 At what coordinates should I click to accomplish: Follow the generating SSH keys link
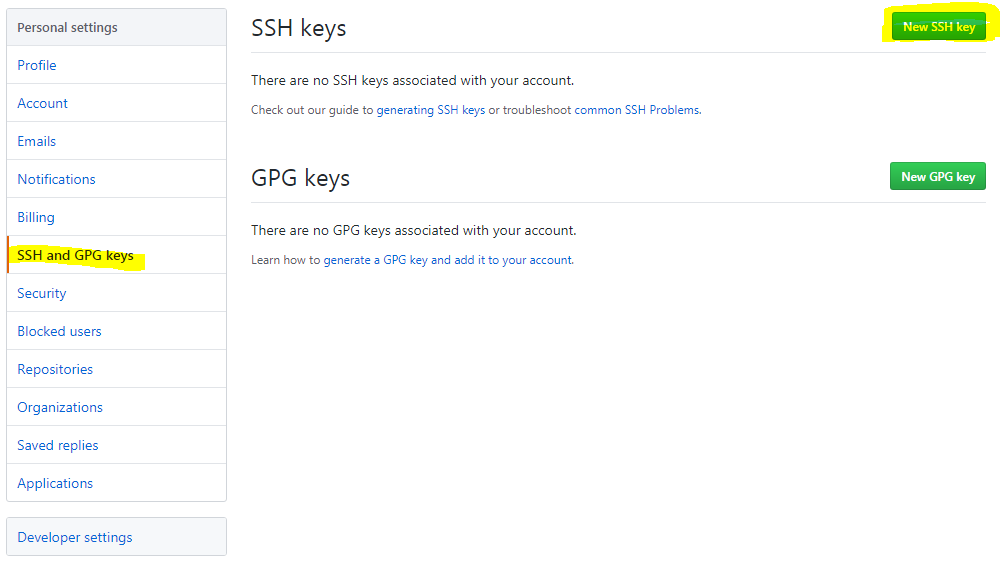pyautogui.click(x=431, y=110)
